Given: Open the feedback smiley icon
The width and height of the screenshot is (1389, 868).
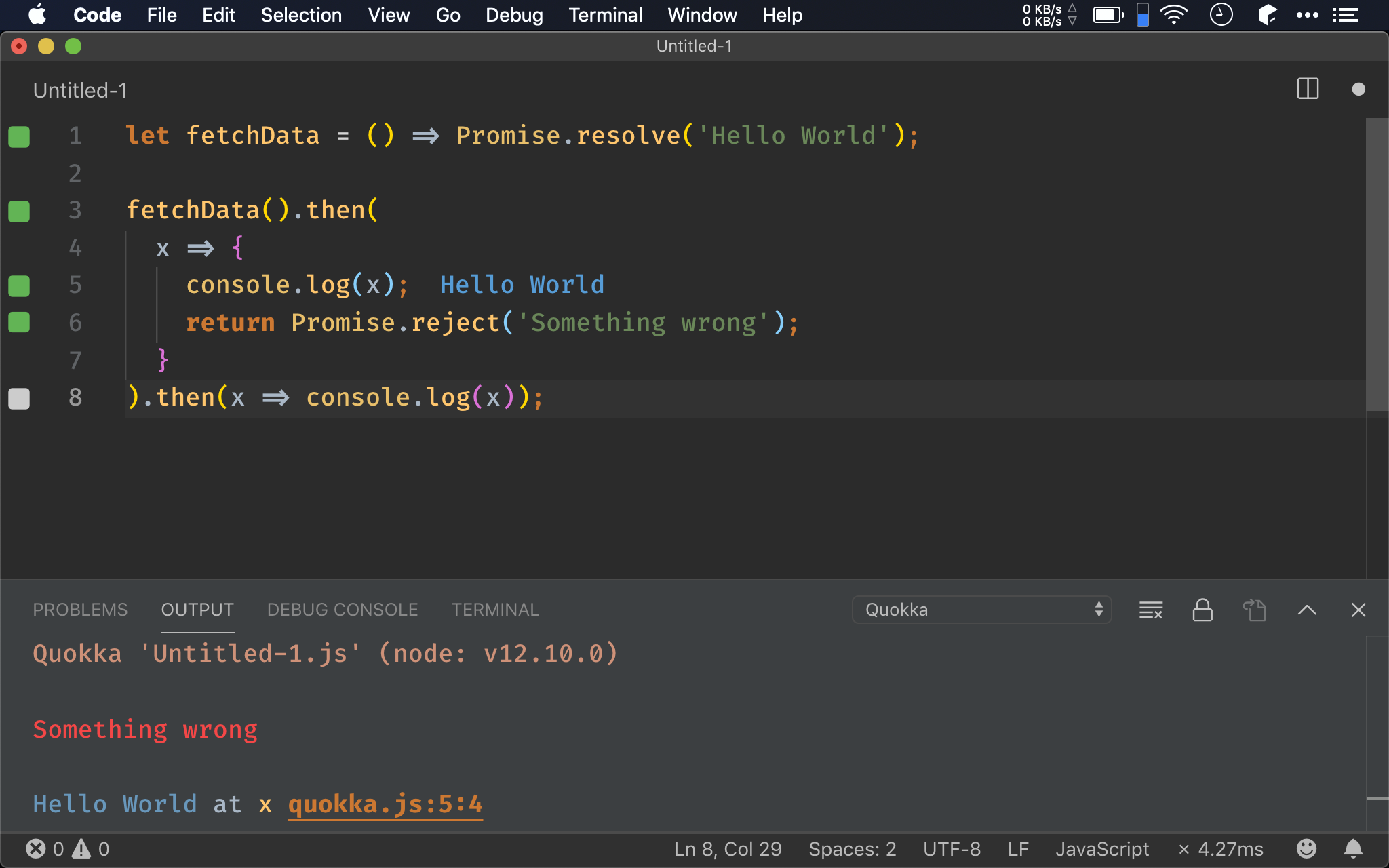Looking at the screenshot, I should click(x=1306, y=849).
